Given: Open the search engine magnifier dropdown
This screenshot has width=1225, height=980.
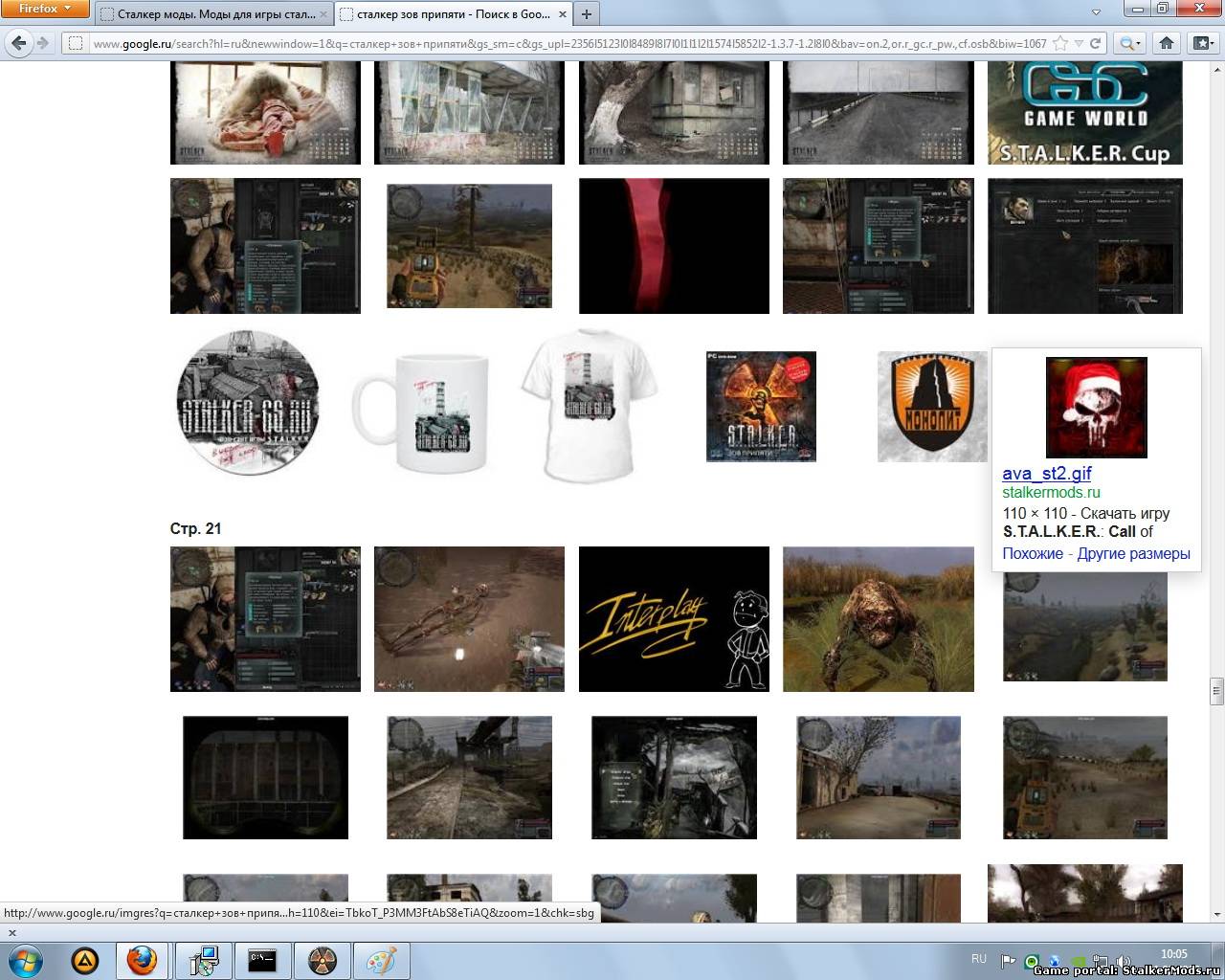Looking at the screenshot, I should pyautogui.click(x=1130, y=43).
